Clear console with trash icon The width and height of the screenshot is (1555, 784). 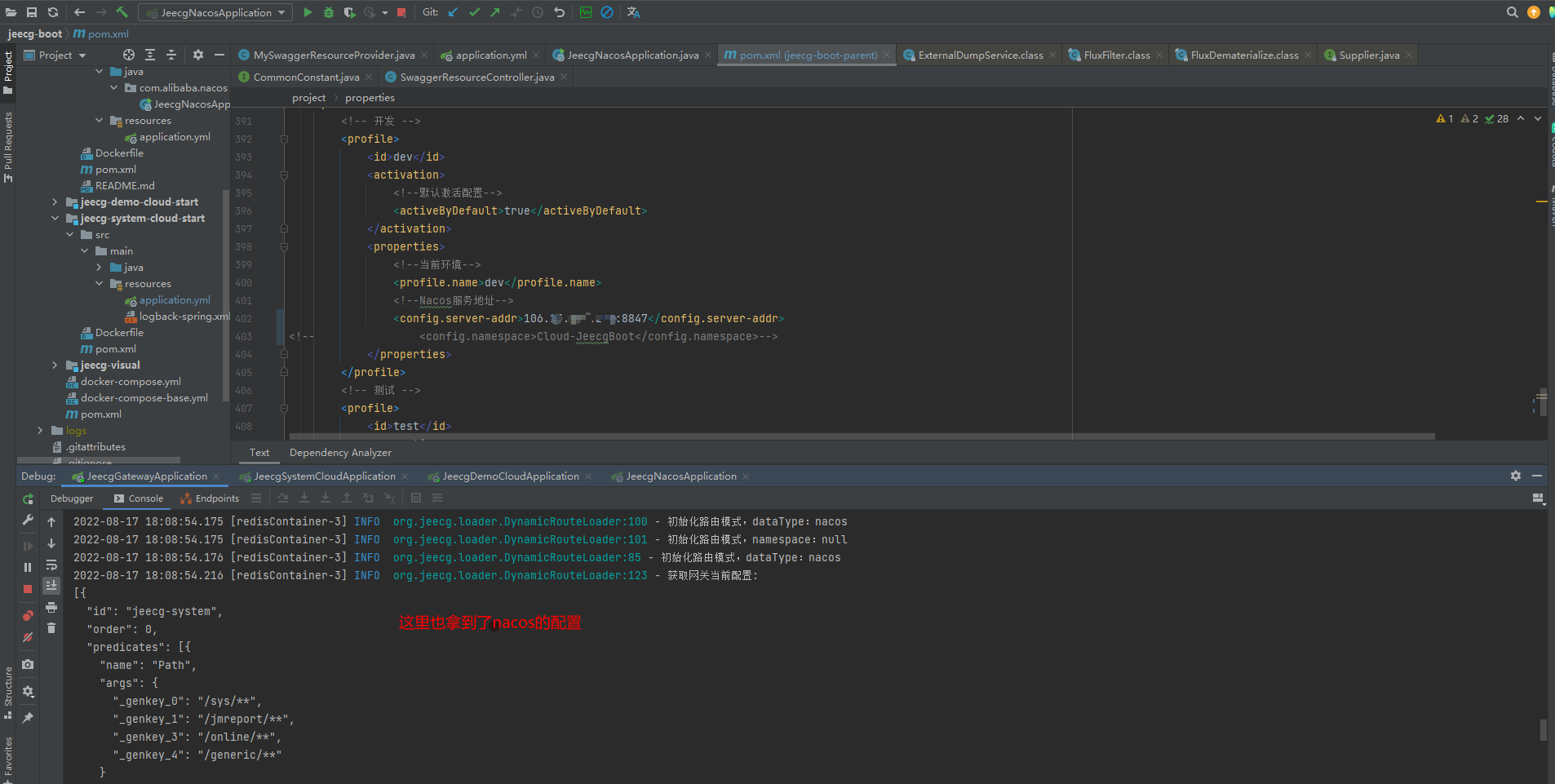pos(51,627)
